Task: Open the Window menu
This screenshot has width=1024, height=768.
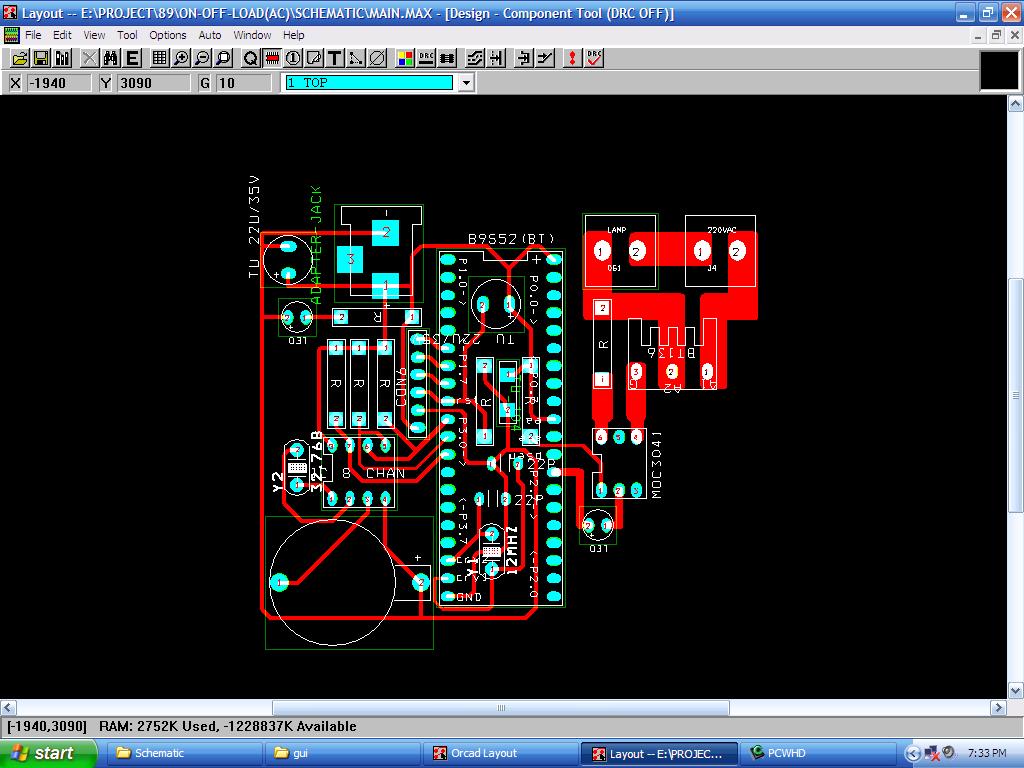Action: [252, 35]
